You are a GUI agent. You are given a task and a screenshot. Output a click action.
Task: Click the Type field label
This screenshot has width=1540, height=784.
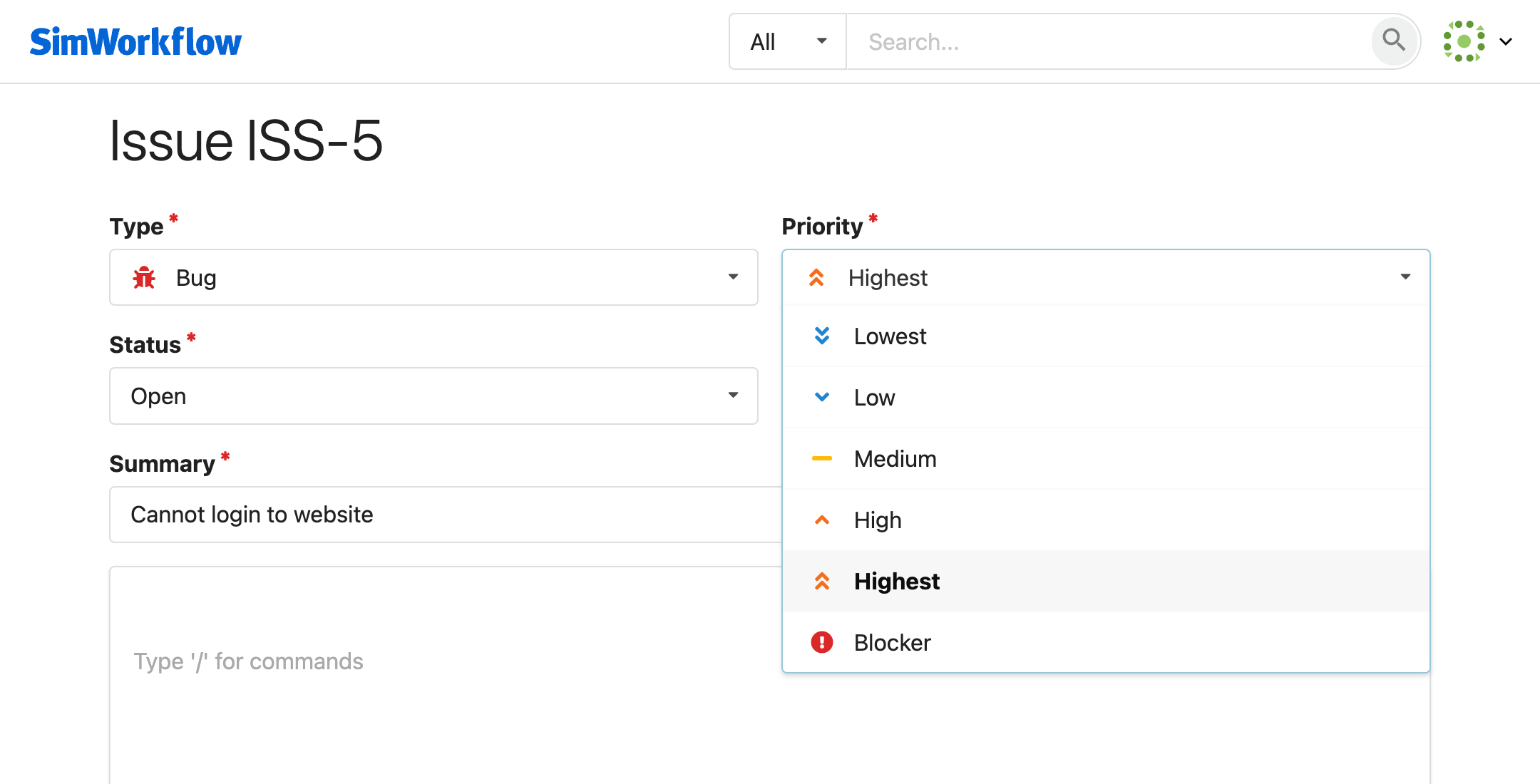(136, 226)
